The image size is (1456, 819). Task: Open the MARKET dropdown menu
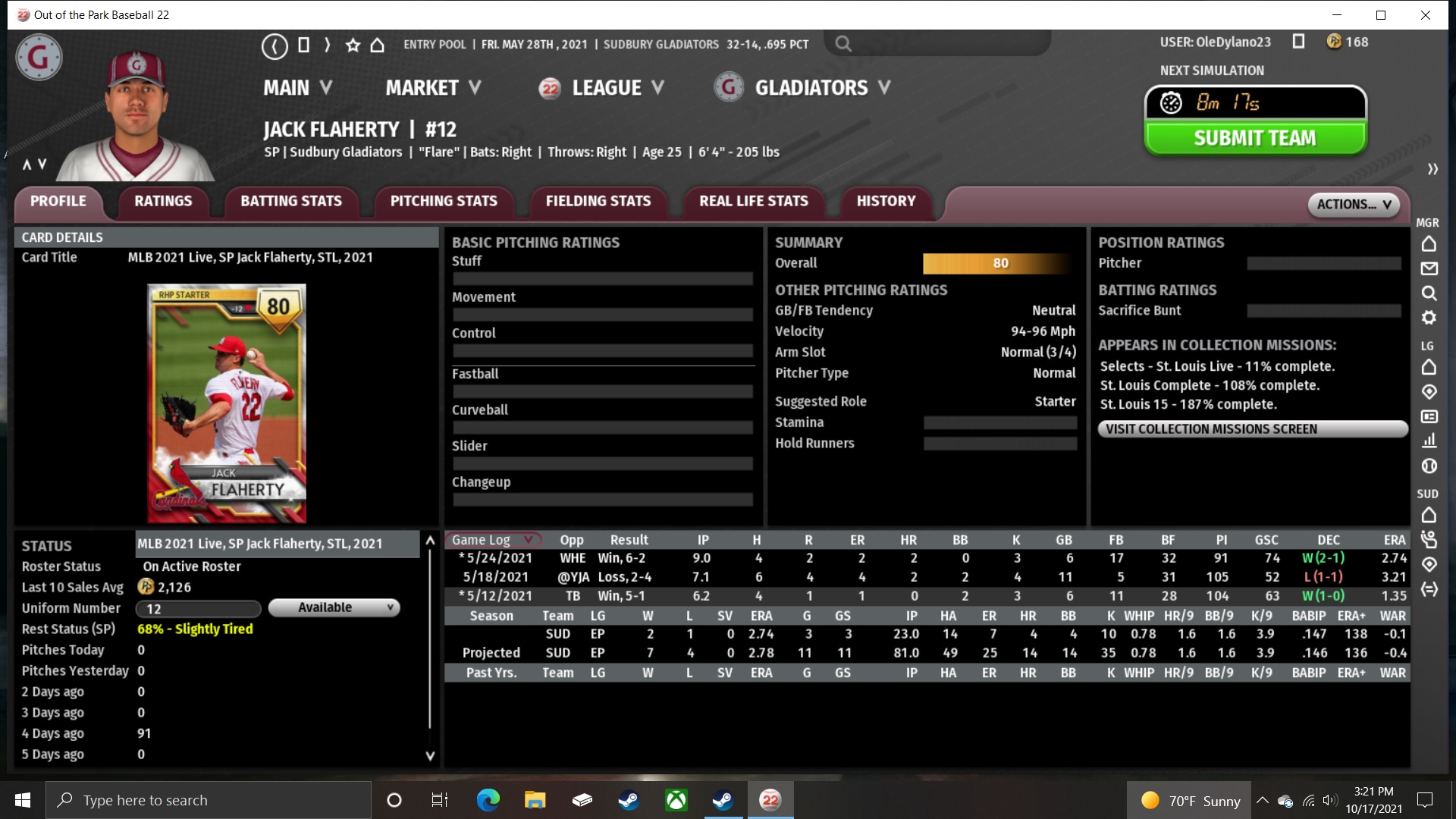click(x=433, y=88)
